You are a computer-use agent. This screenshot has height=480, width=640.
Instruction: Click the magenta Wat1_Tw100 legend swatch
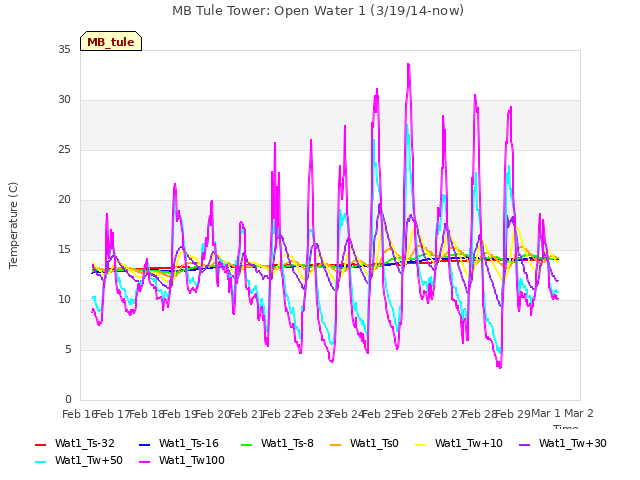(144, 462)
